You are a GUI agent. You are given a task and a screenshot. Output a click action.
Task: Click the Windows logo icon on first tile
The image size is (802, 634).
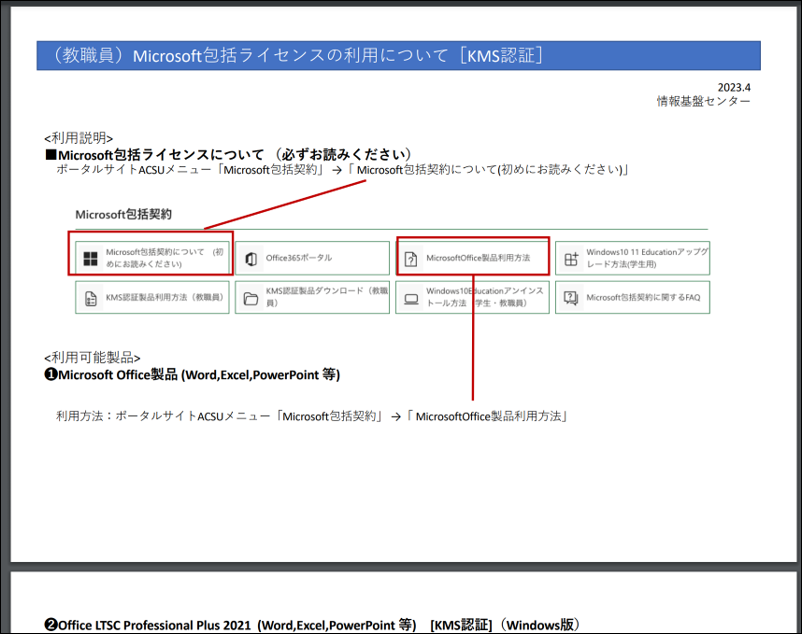91,259
